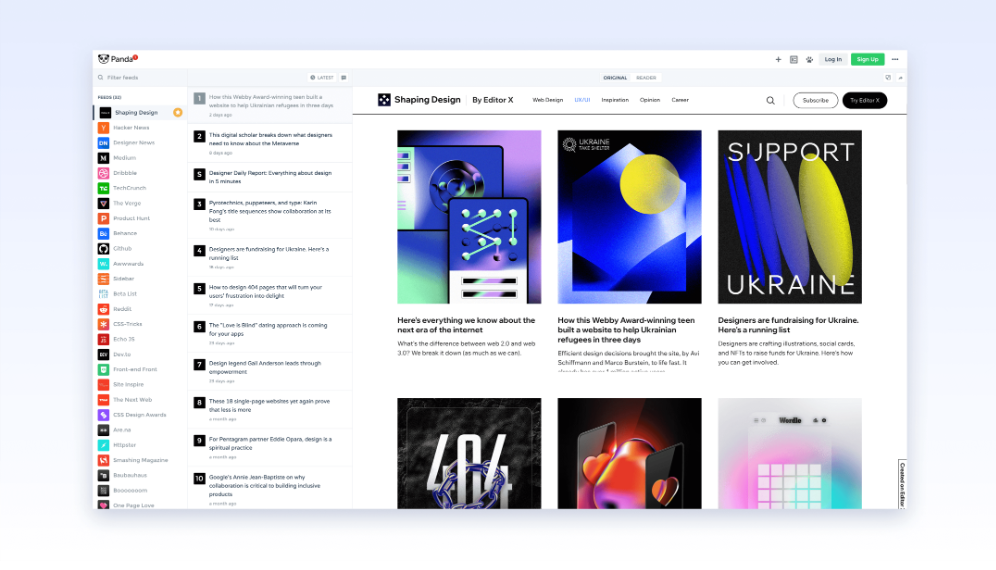
Task: Open article 5 about 404 pages
Action: click(271, 295)
